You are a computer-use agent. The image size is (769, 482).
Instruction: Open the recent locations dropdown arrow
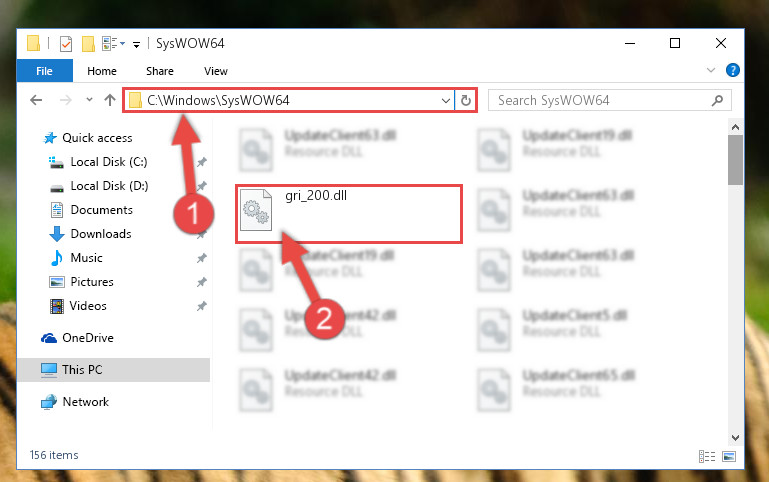(x=89, y=100)
